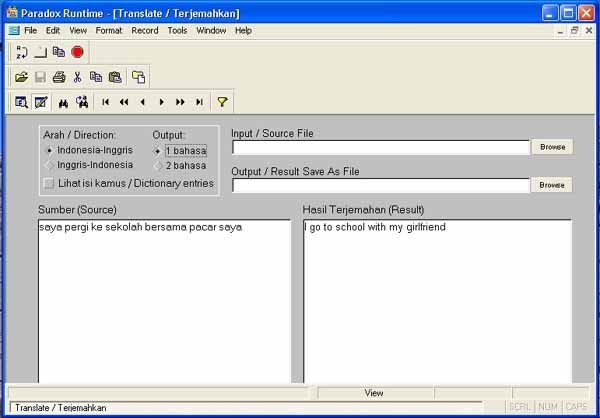This screenshot has width=600, height=418.
Task: Open the Window menu
Action: (211, 31)
